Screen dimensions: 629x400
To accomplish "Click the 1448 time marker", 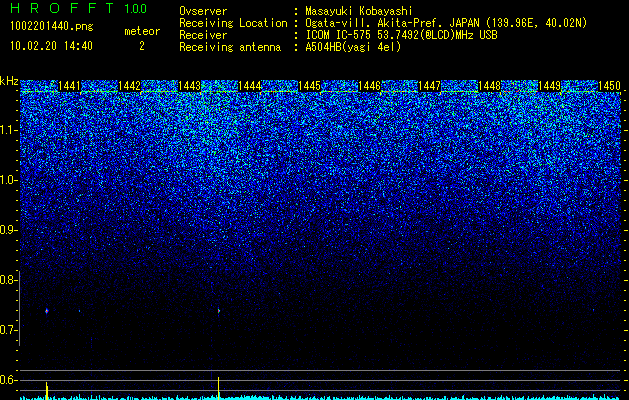I will [489, 86].
